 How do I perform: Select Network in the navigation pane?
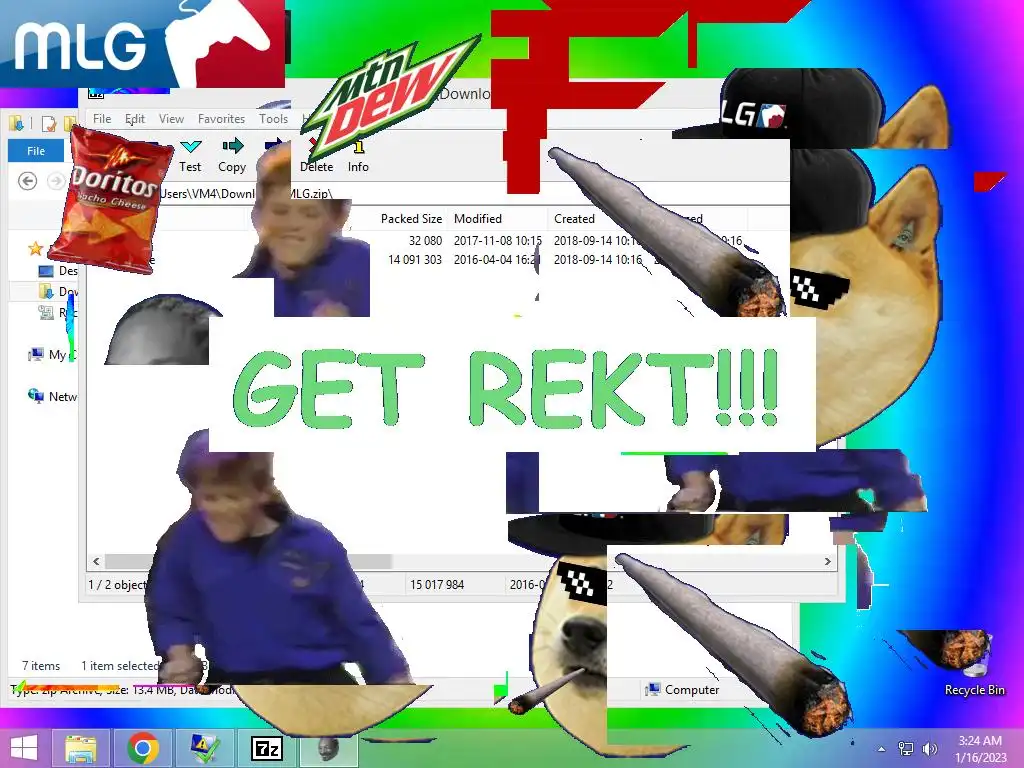(x=52, y=396)
